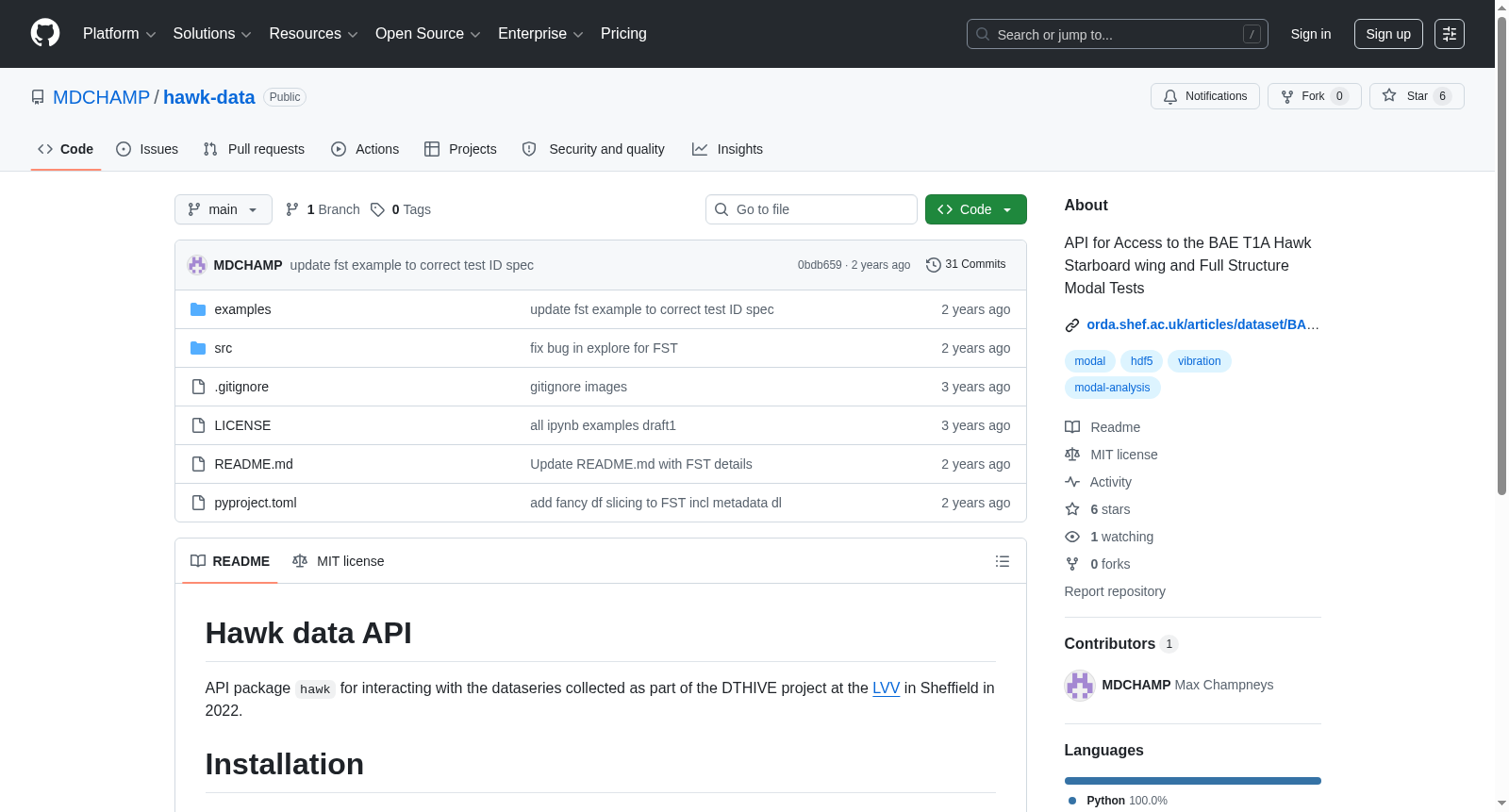Switch to the Projects tab
1509x812 pixels.
click(460, 149)
